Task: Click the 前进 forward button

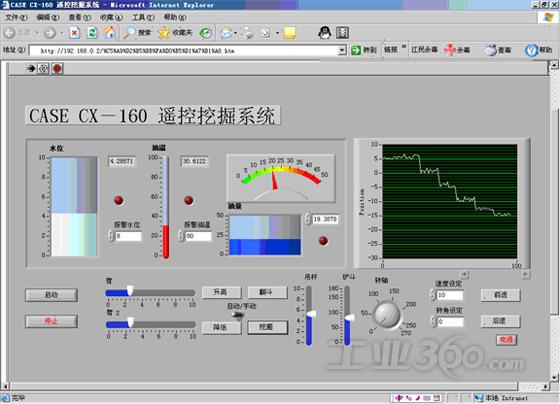Action: pyautogui.click(x=500, y=295)
